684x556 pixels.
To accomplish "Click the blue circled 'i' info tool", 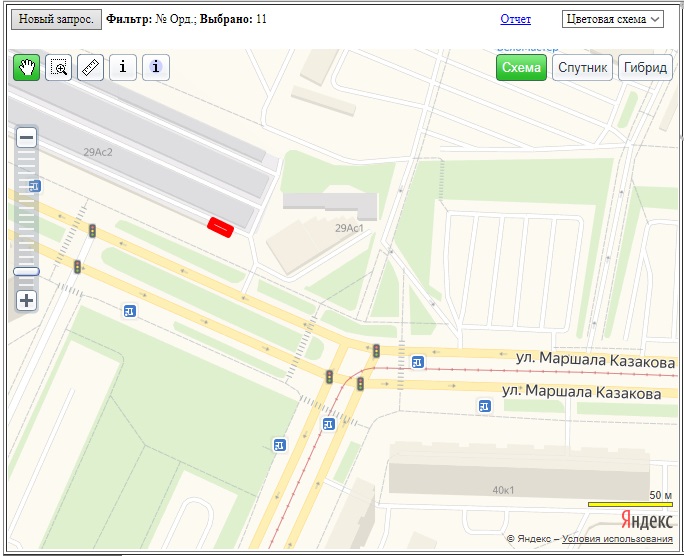I will [156, 67].
